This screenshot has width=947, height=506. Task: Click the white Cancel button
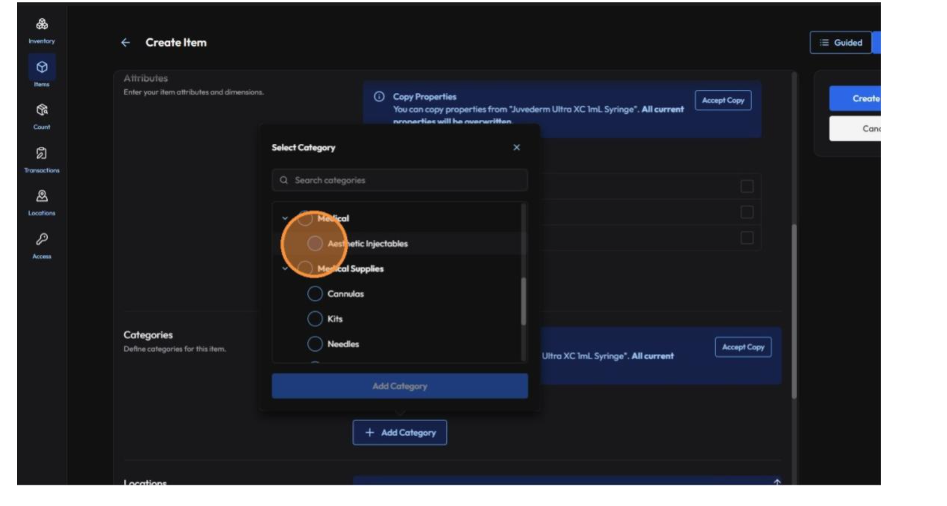[855, 129]
